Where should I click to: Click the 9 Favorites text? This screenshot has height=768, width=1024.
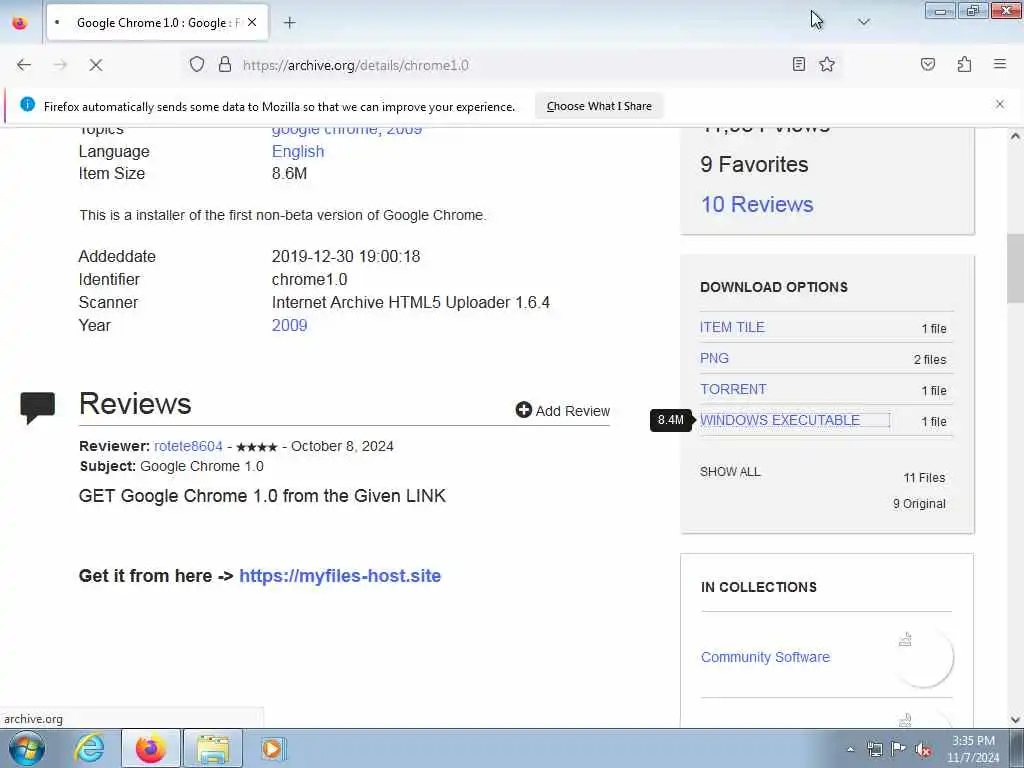[x=754, y=165]
